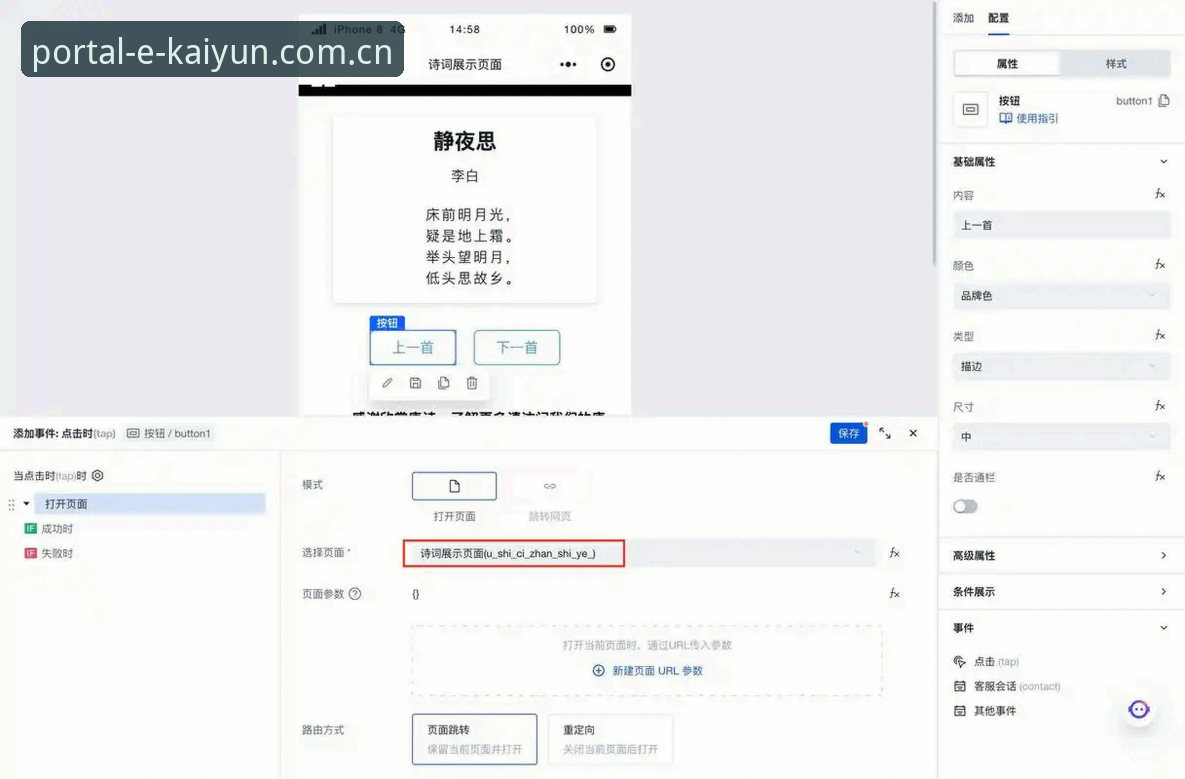
Task: Click the fx icon beside 类型
Action: (x=1160, y=335)
